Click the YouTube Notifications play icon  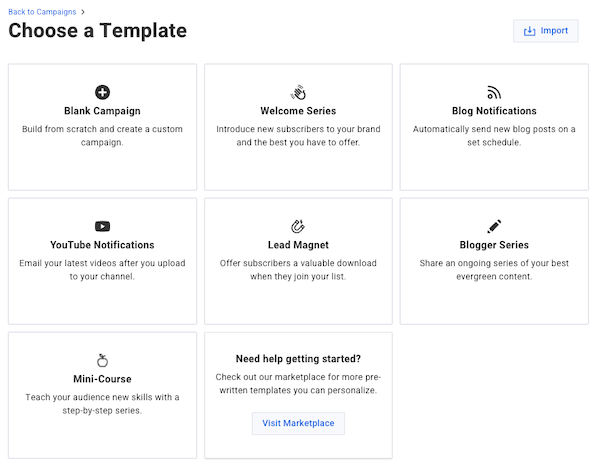click(102, 226)
